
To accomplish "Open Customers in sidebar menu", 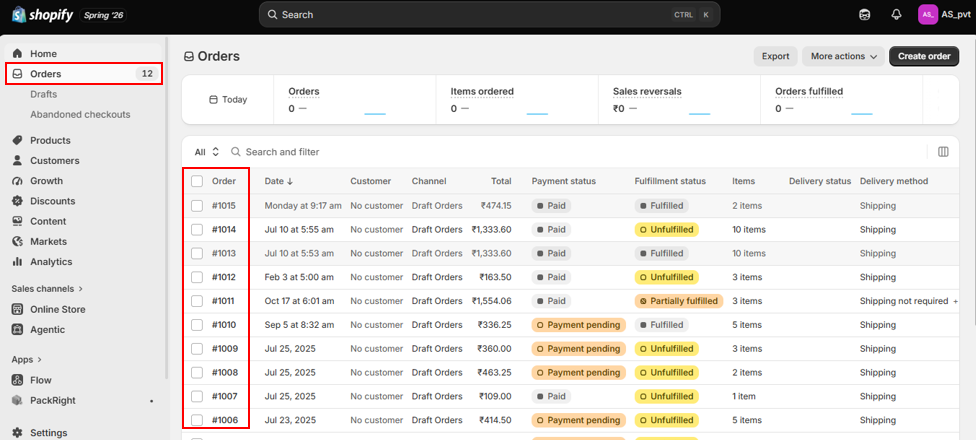I will point(55,161).
